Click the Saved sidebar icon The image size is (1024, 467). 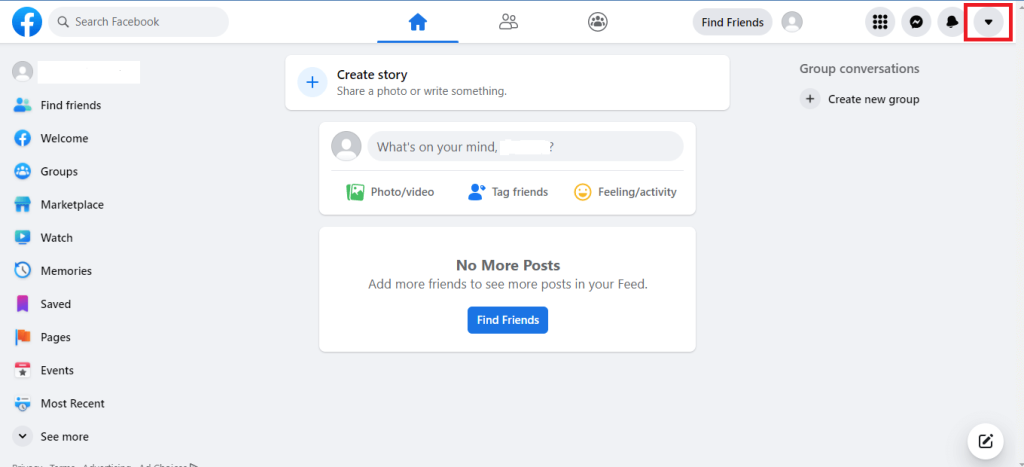click(x=23, y=304)
